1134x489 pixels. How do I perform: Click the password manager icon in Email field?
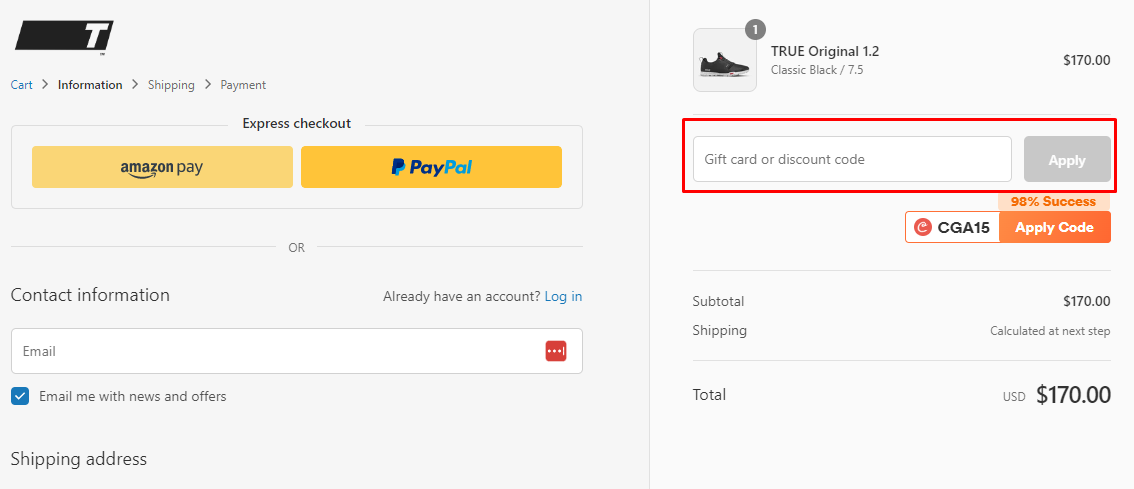556,351
